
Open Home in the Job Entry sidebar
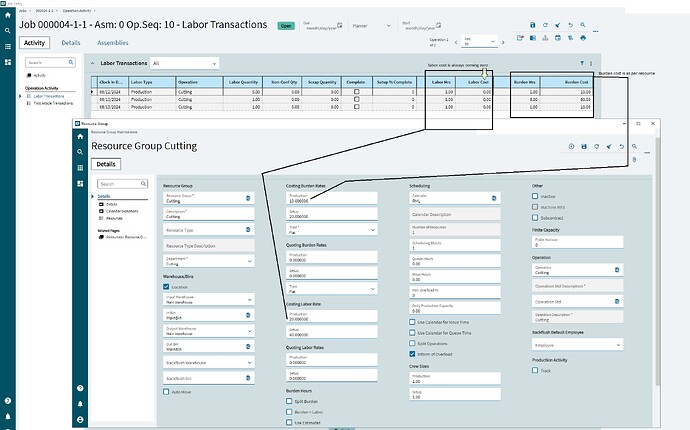[x=7, y=15]
